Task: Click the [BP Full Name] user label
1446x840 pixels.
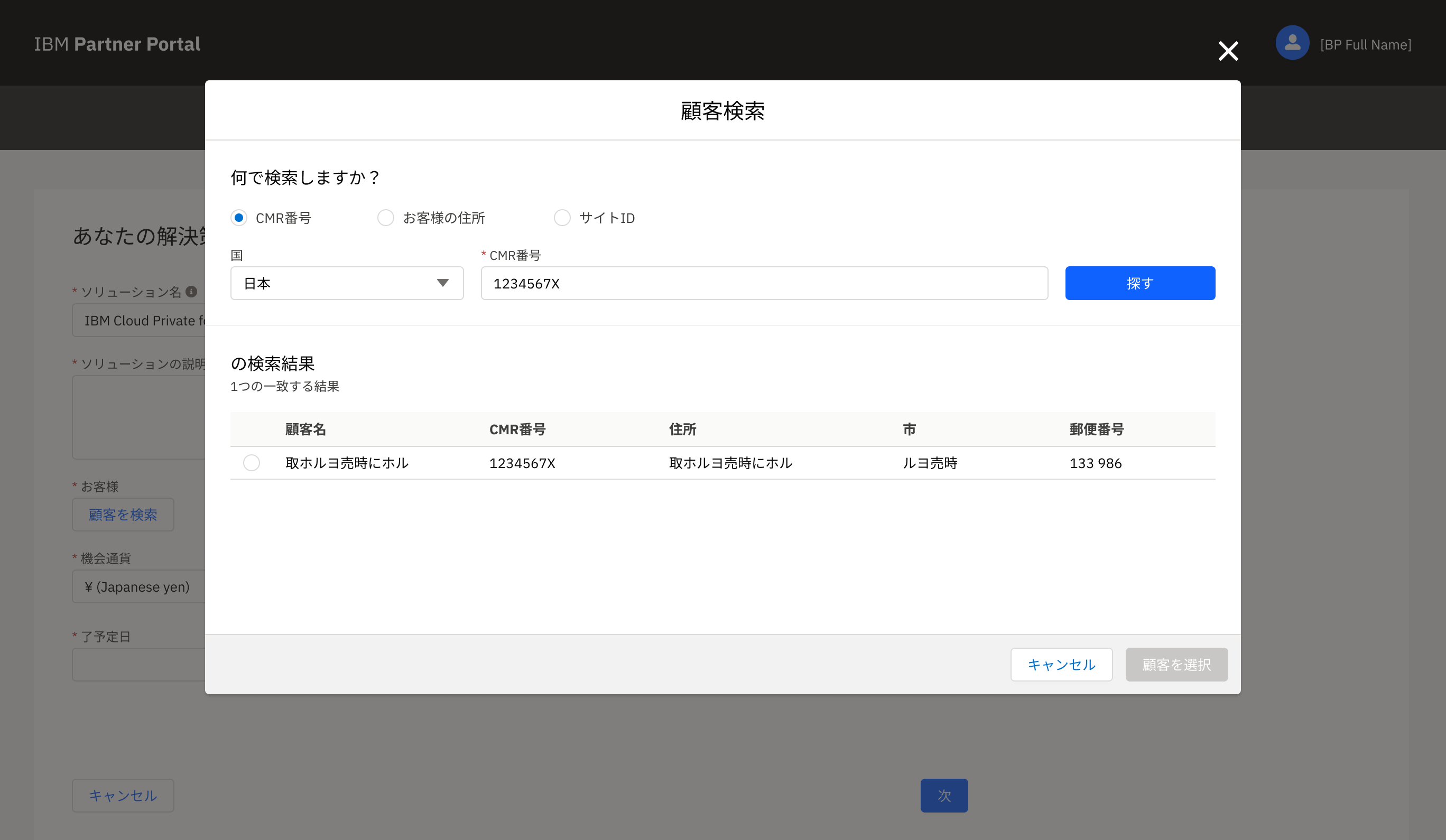Action: tap(1366, 45)
